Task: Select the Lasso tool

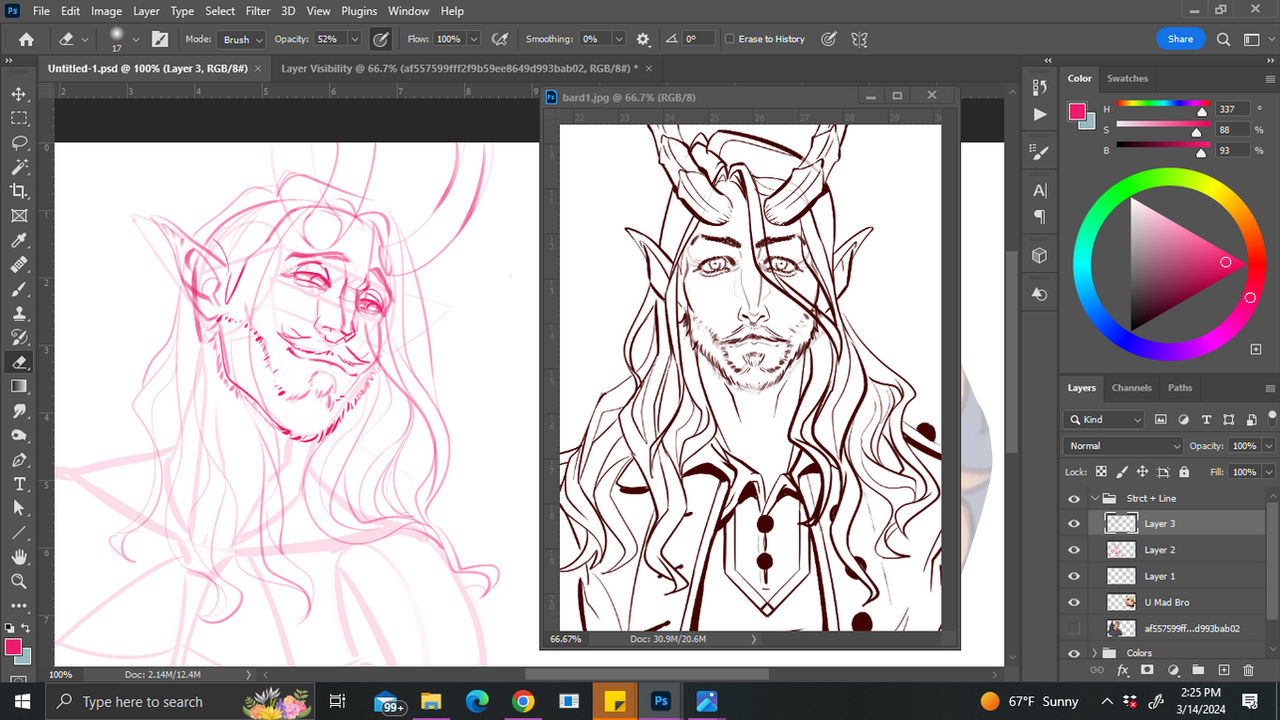Action: 19,142
